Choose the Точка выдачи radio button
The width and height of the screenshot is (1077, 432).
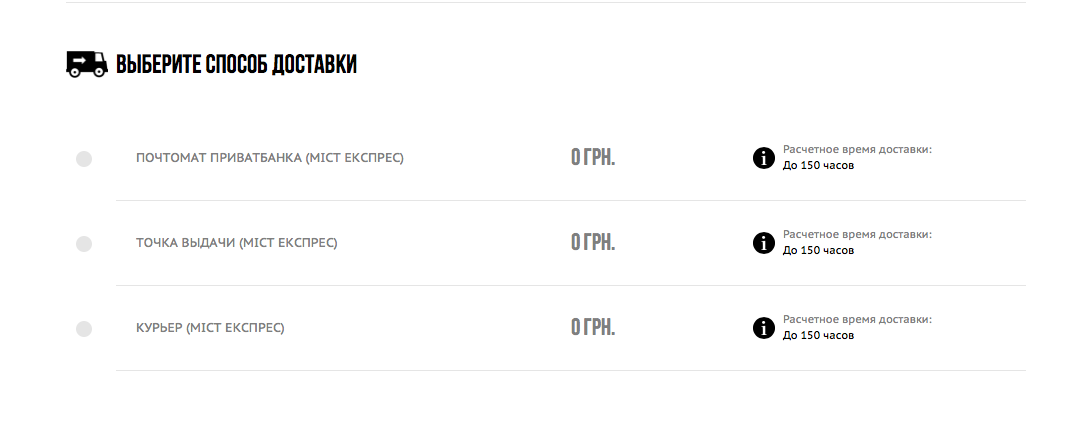84,243
